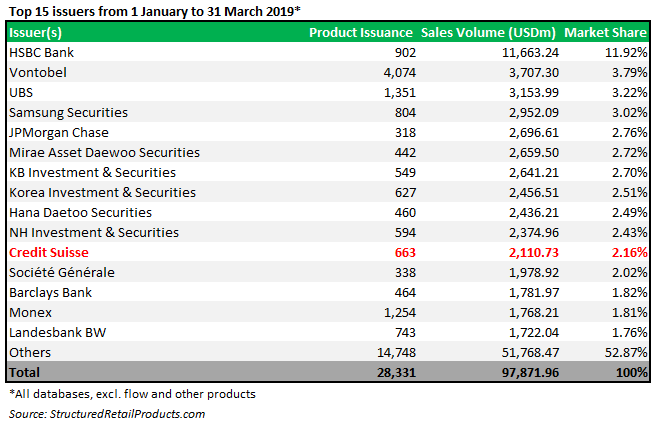Select Others sales volume '51,768.47'
The height and width of the screenshot is (423, 657).
(530, 353)
